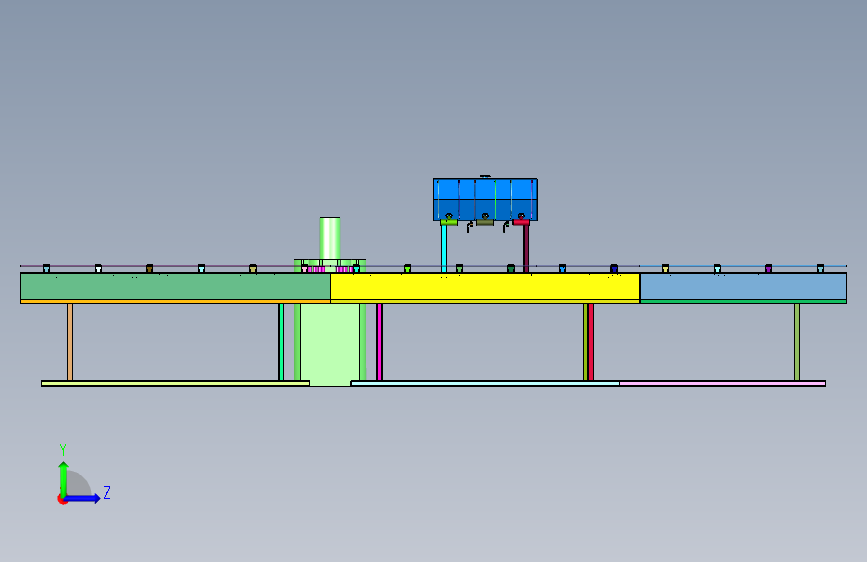Click the green Y axis arrow of the triad

coord(64,478)
